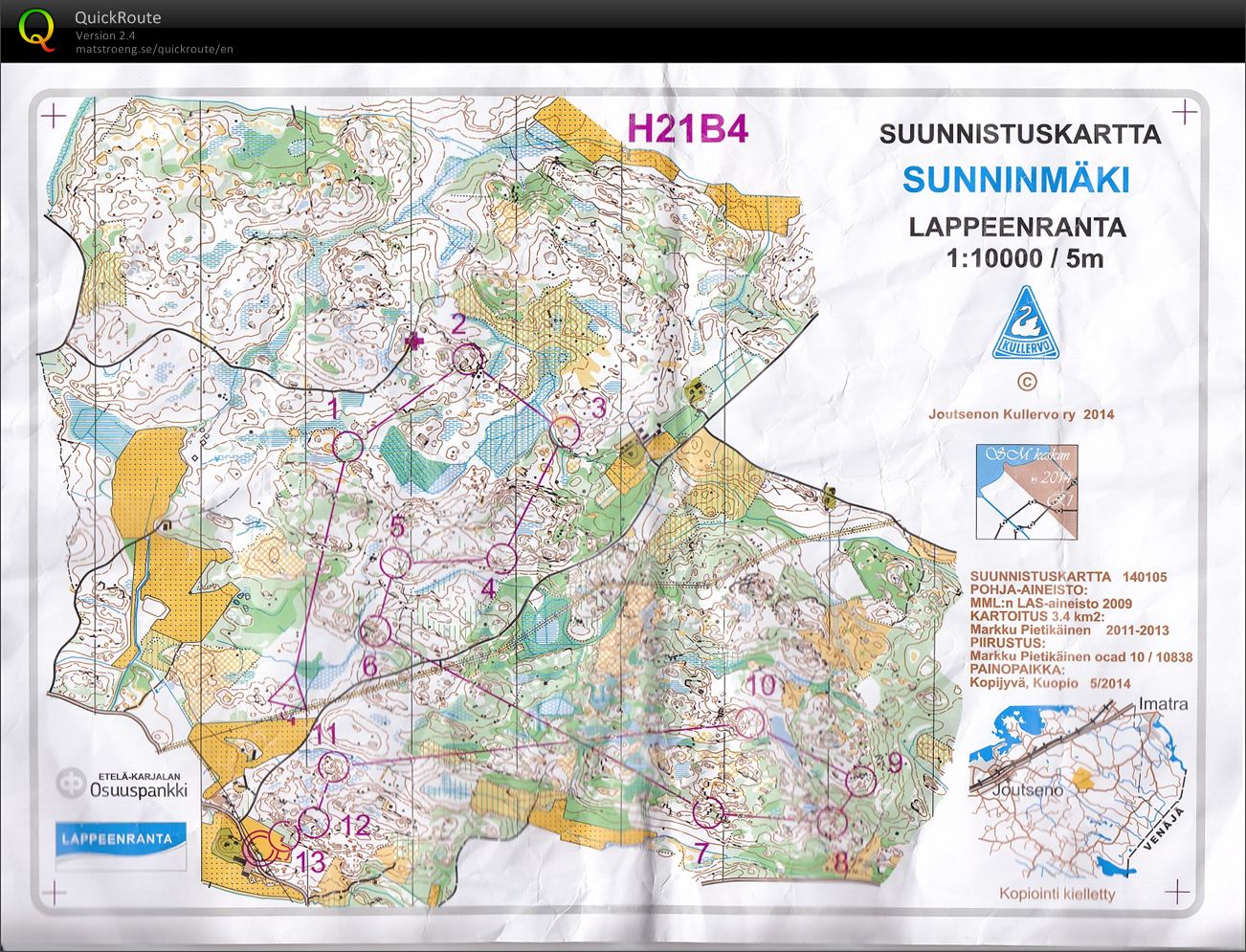Screen dimensions: 1246x952
Task: Select control circle 2 on the map
Action: click(x=468, y=359)
